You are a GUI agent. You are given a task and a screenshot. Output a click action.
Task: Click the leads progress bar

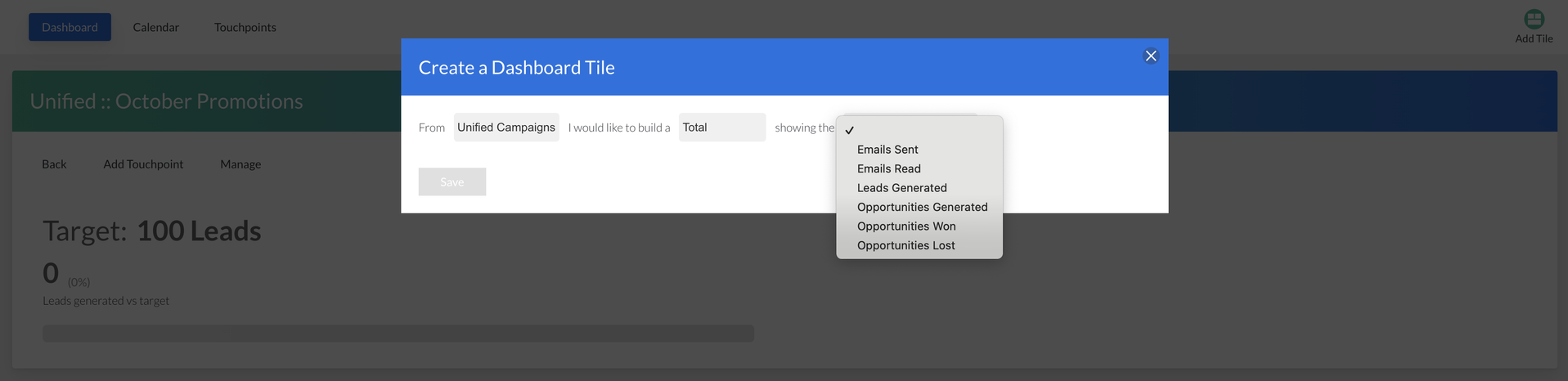[398, 334]
